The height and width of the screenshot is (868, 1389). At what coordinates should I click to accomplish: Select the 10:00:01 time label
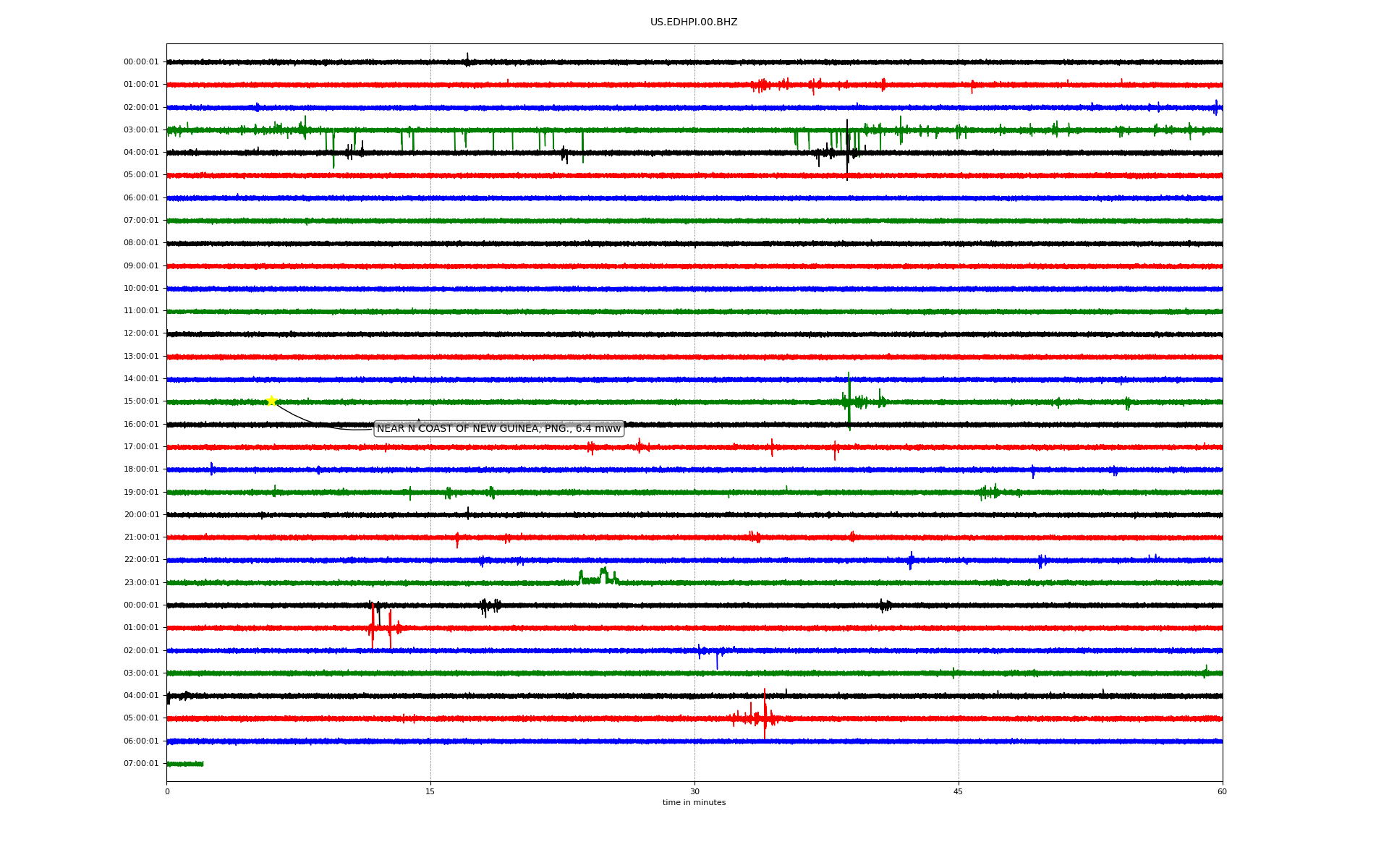(141, 288)
